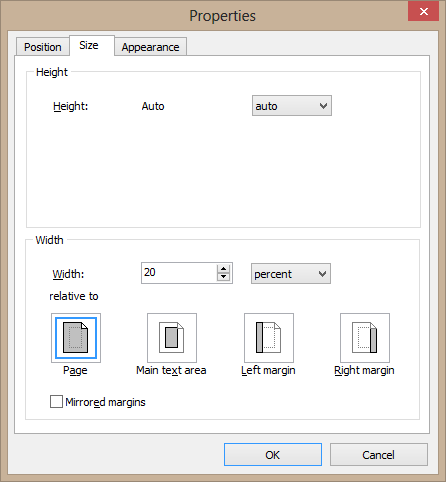
Task: Choose the Right margin icon
Action: pyautogui.click(x=365, y=338)
